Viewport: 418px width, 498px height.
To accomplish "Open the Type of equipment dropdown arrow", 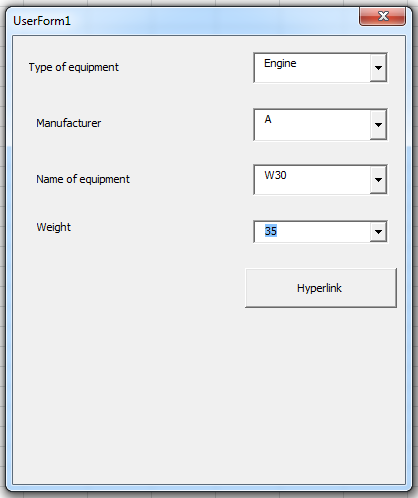I will pos(378,68).
